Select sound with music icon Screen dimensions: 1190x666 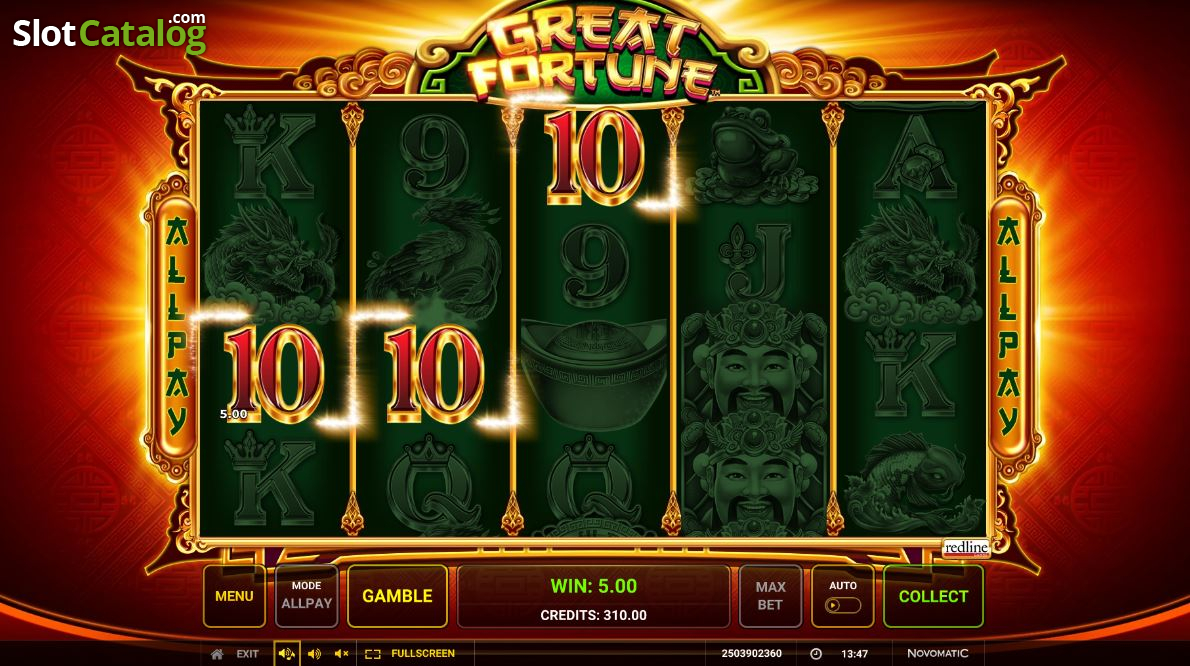pos(287,653)
